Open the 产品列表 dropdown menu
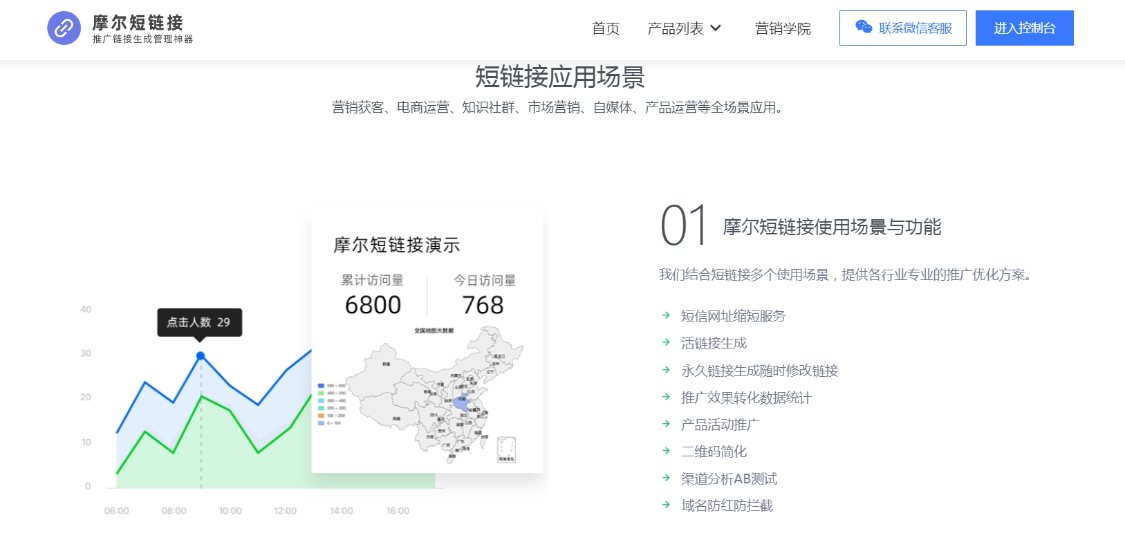This screenshot has width=1125, height=533. [676, 28]
